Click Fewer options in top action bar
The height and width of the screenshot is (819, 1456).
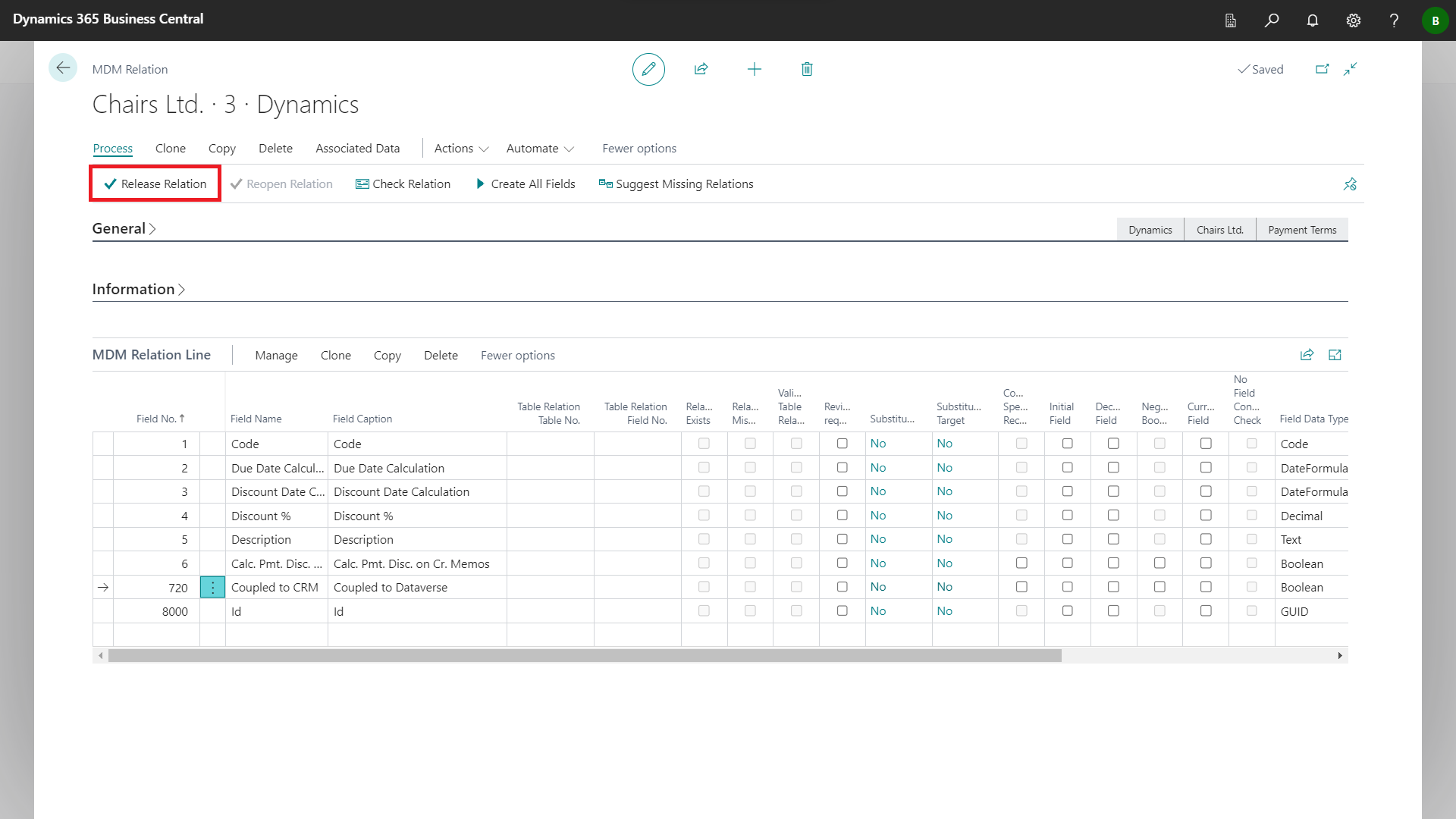[639, 149]
